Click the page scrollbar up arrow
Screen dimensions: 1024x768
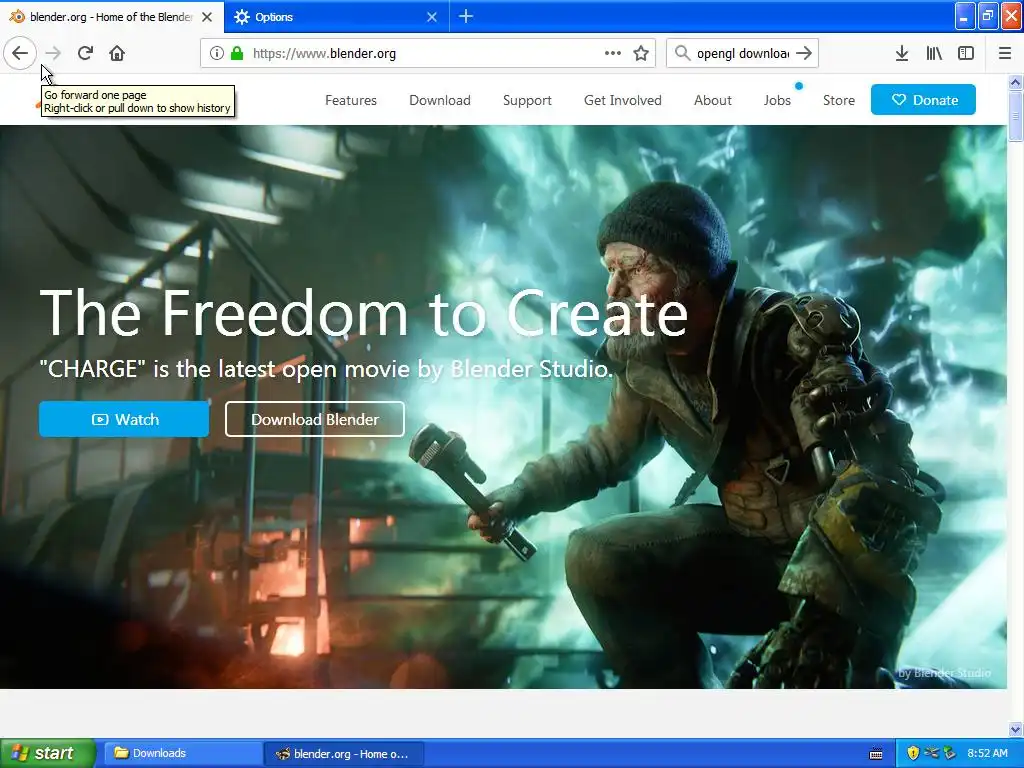(1015, 82)
